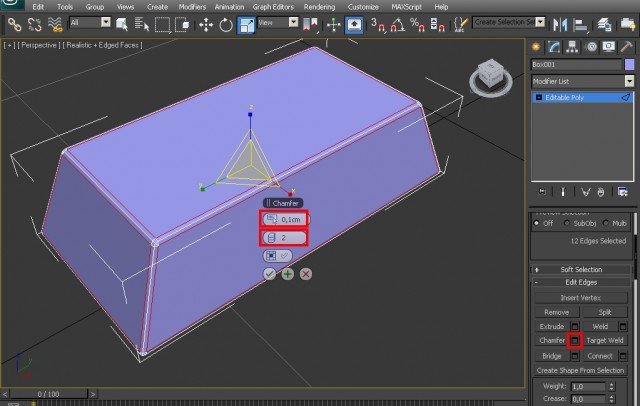Screen dimensions: 640x406
Task: Click the Bind to Space Warp icon
Action: point(55,24)
